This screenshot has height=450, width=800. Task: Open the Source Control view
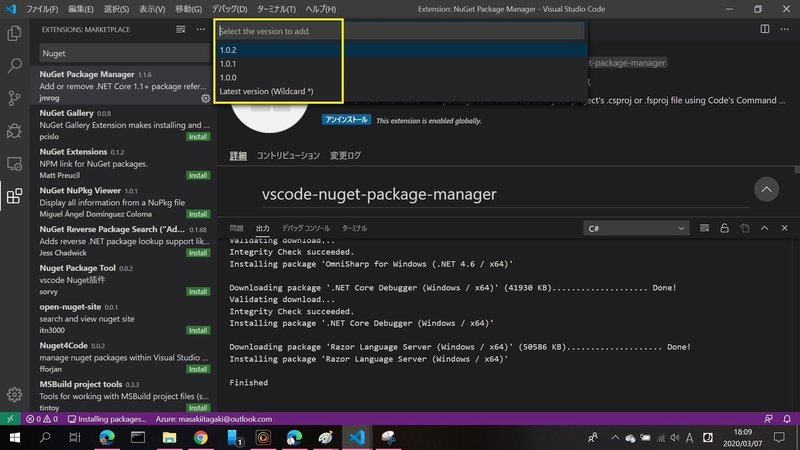click(x=14, y=98)
